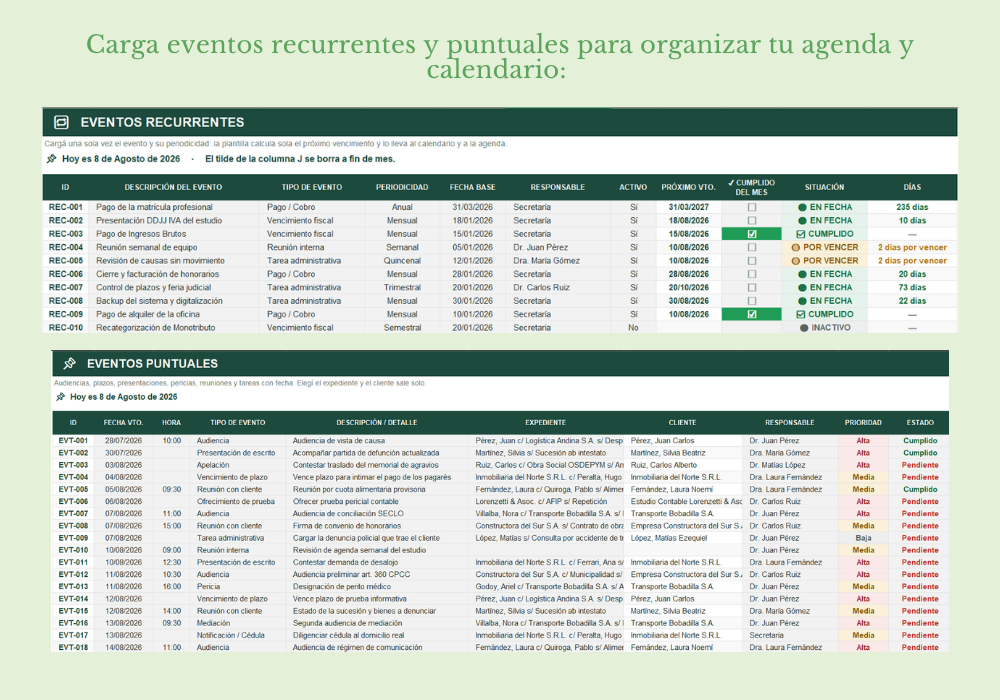This screenshot has height=700, width=1000.
Task: Select fecha '14/08/2026' for EVT-018
Action: pos(123,647)
